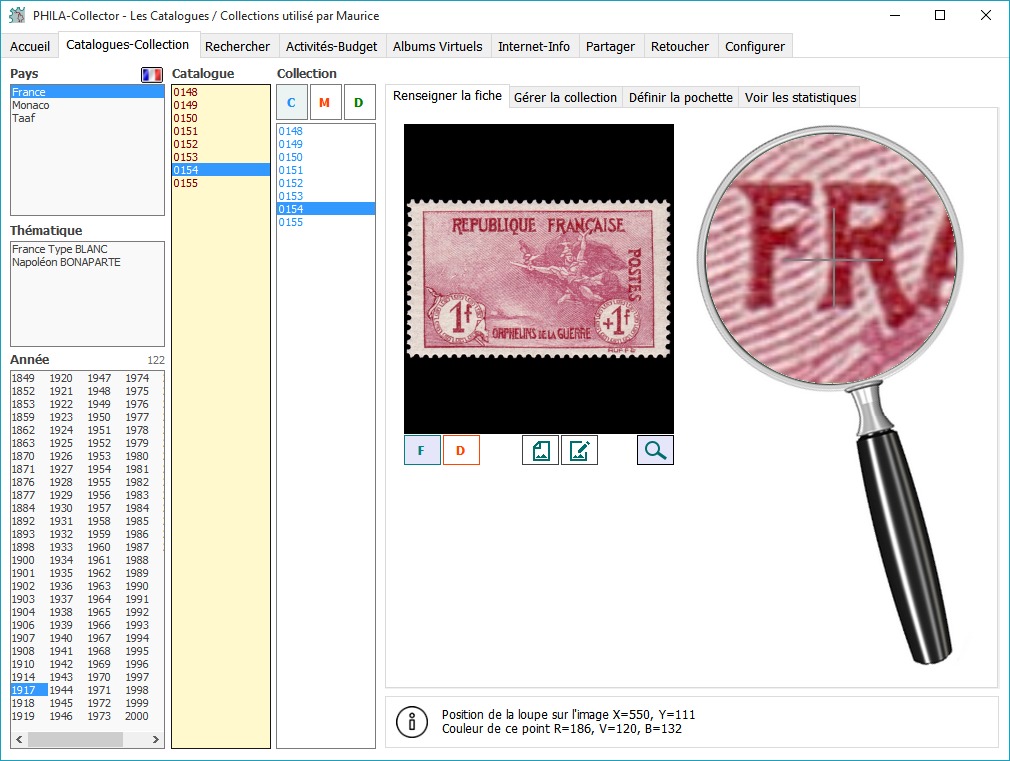
Task: Select the Renseigner la fiche sub-tab
Action: (x=447, y=96)
